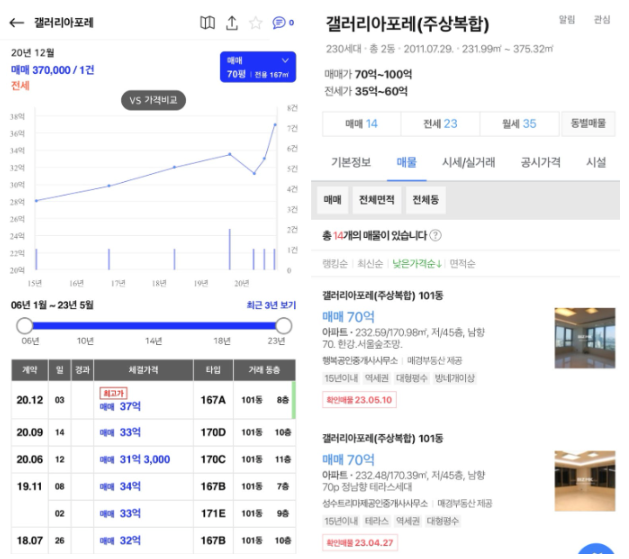Open the 전세 23 listing count tab

click(x=440, y=124)
